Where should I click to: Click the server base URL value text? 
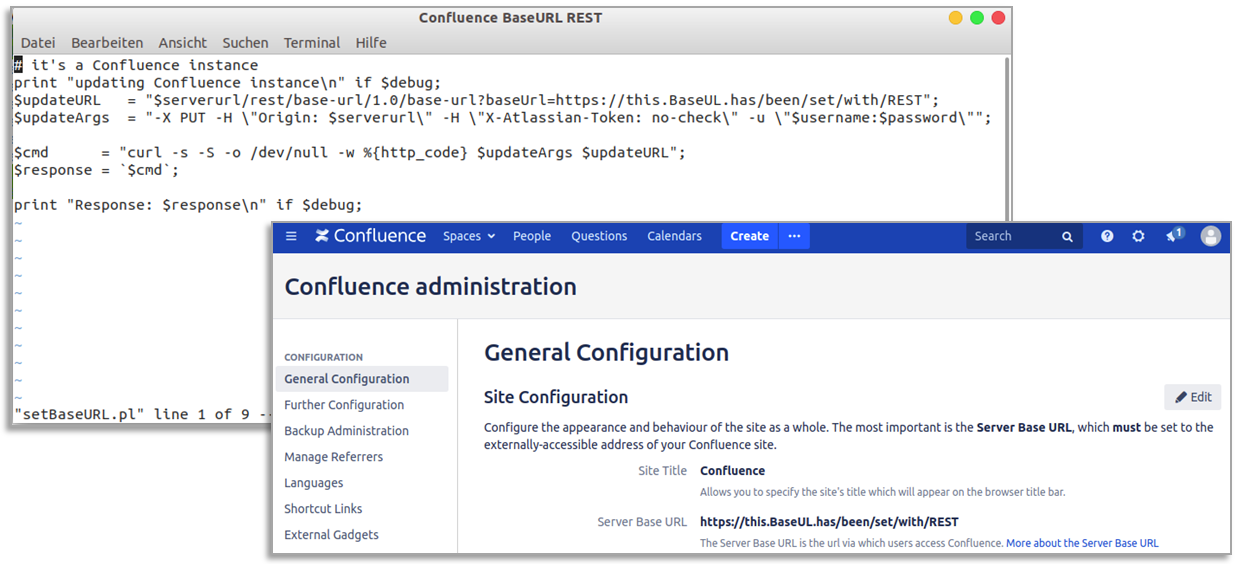click(829, 522)
